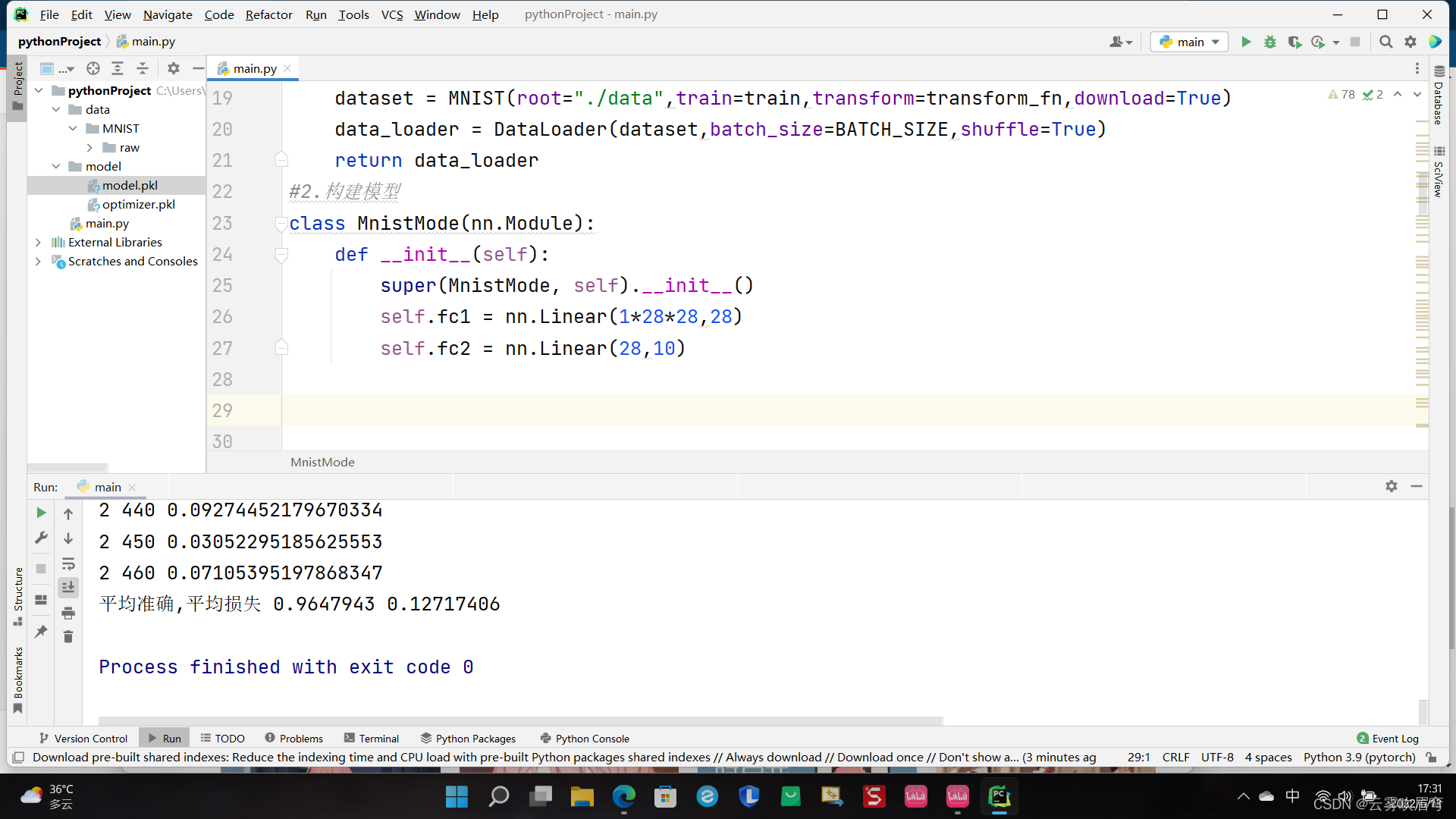This screenshot has height=819, width=1456.
Task: Collapse the model folder
Action: pos(56,167)
